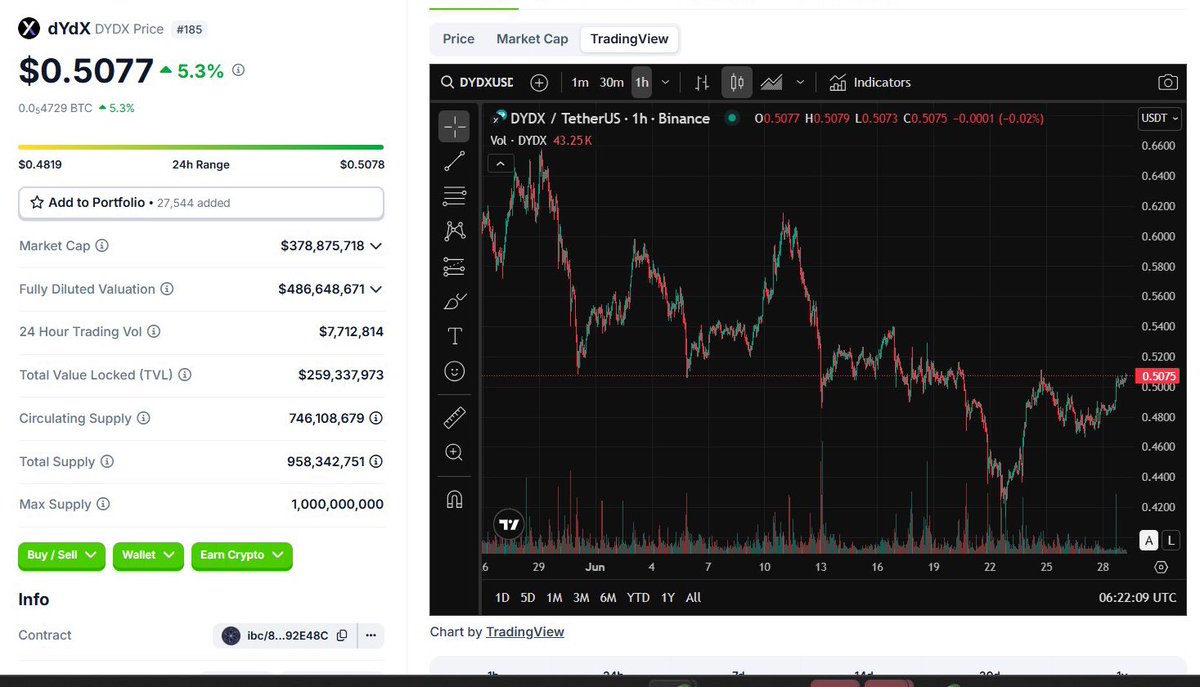1200x687 pixels.
Task: Click info icon beside the 958,342,751 value
Action: pos(376,462)
